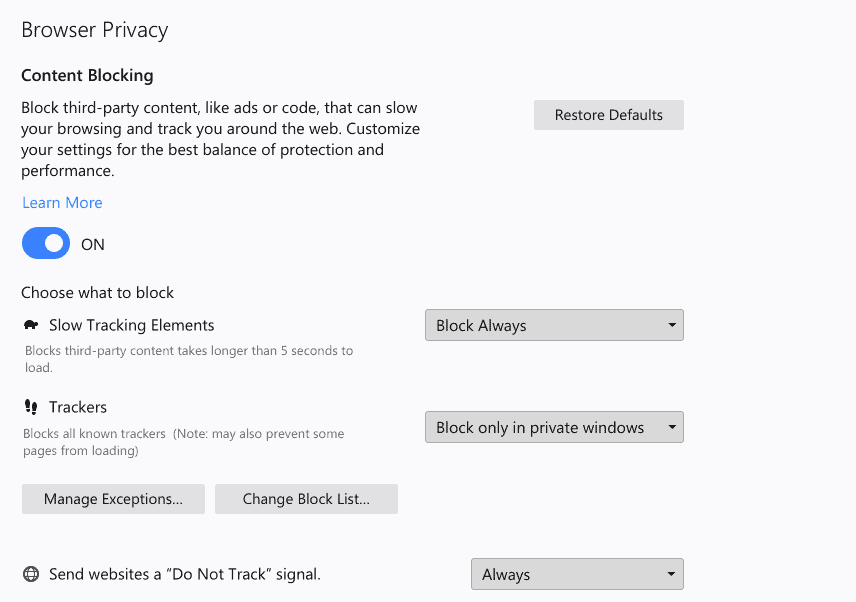856x602 pixels.
Task: Open the Do Not Track "Always" dropdown
Action: click(x=577, y=574)
